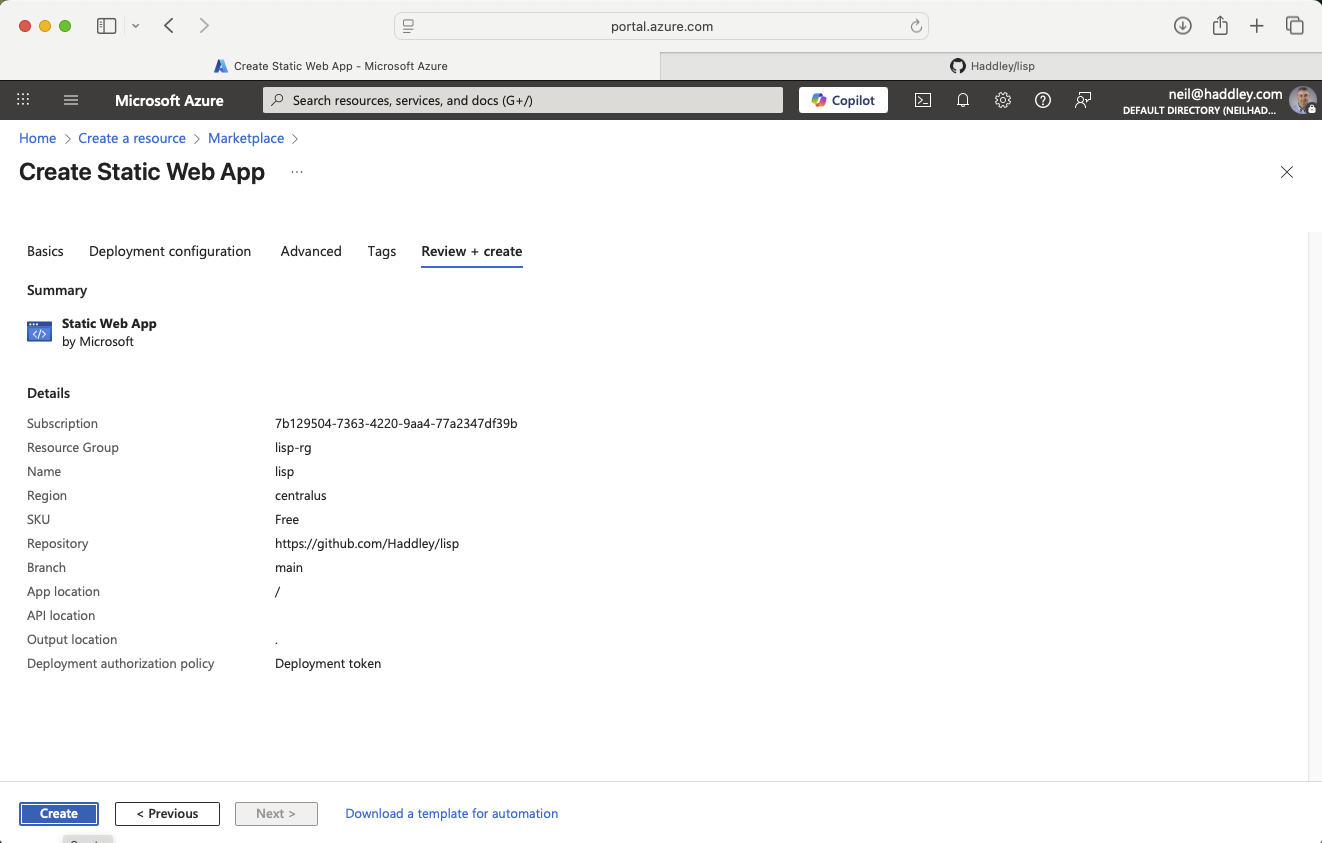Switch to the Deployment configuration tab
Image resolution: width=1322 pixels, height=843 pixels.
click(x=170, y=251)
